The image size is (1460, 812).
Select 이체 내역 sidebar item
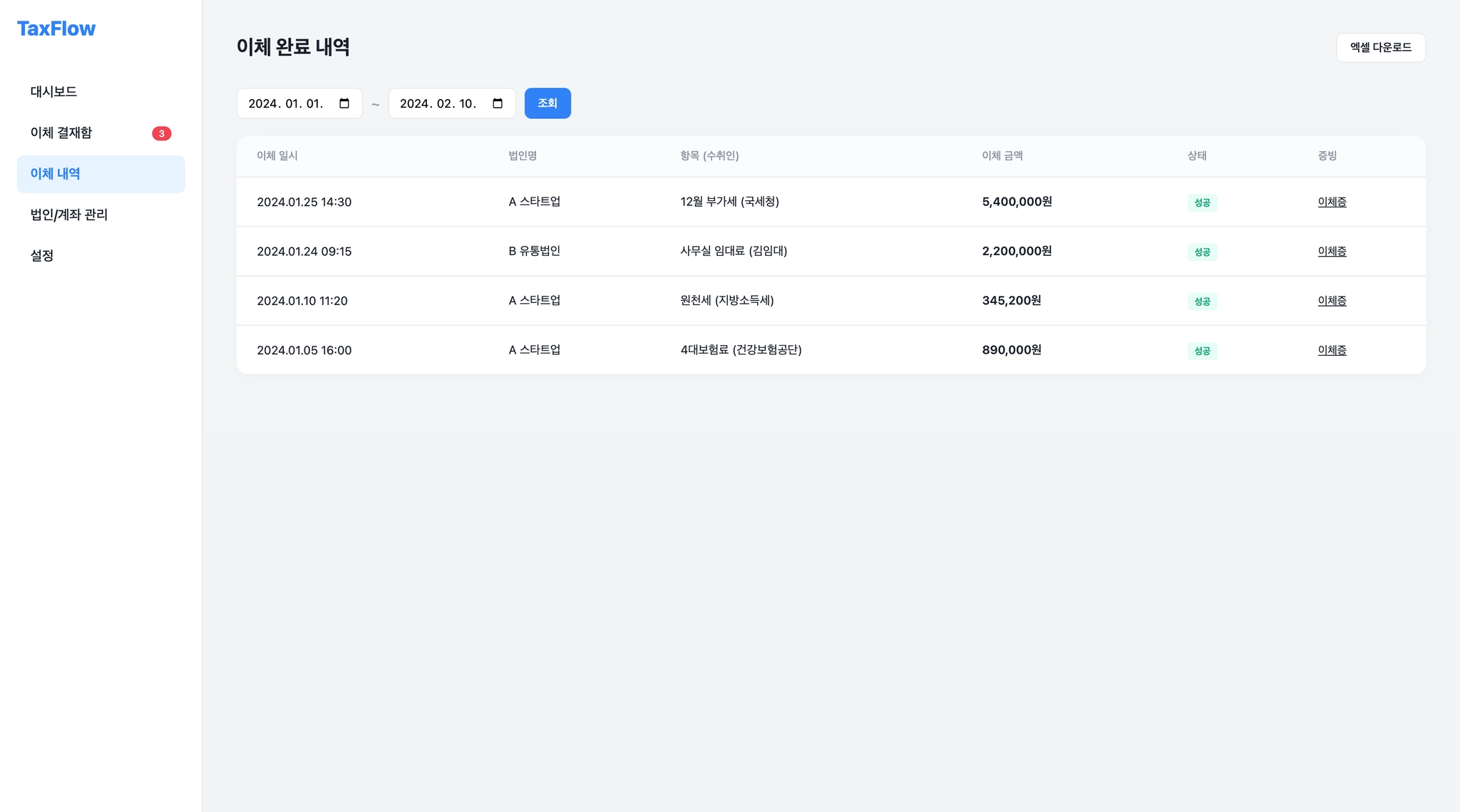pos(56,174)
